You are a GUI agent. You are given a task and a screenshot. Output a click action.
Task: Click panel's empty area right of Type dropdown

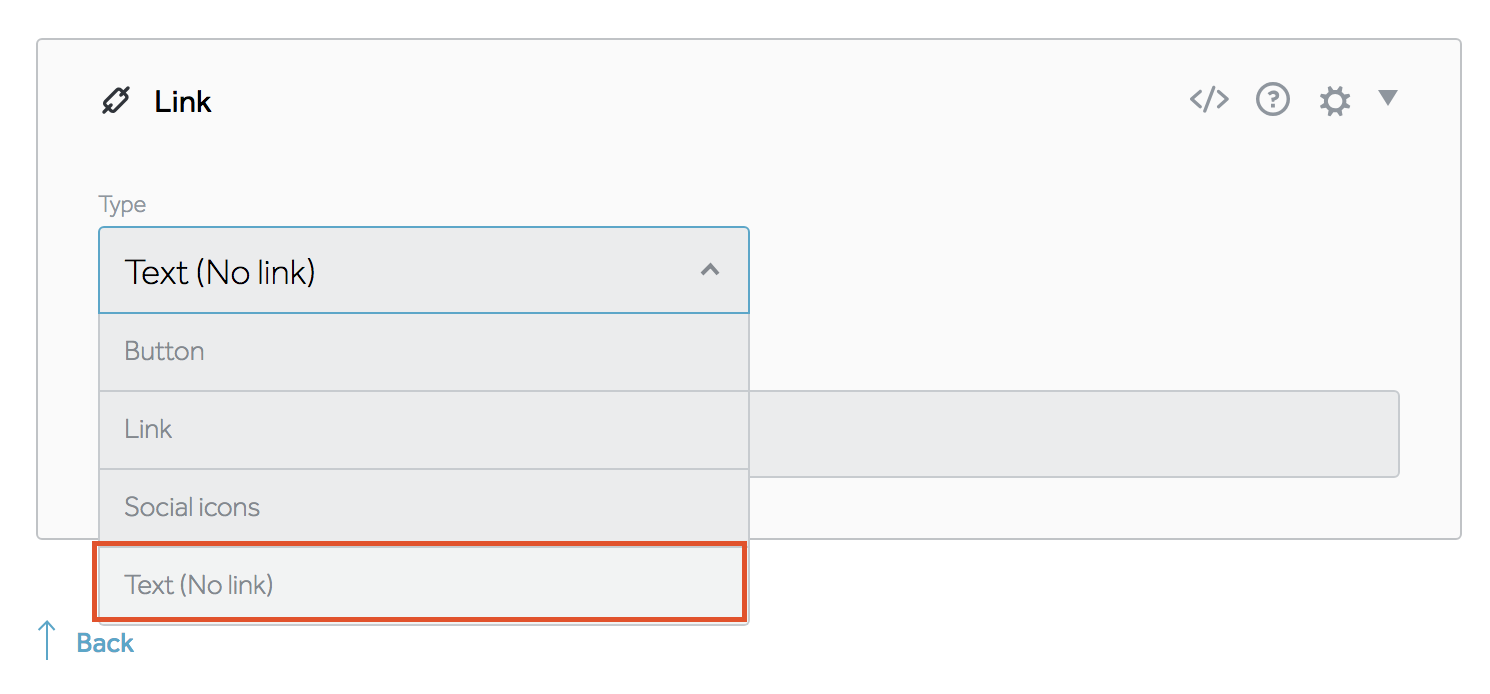[x=1070, y=270]
